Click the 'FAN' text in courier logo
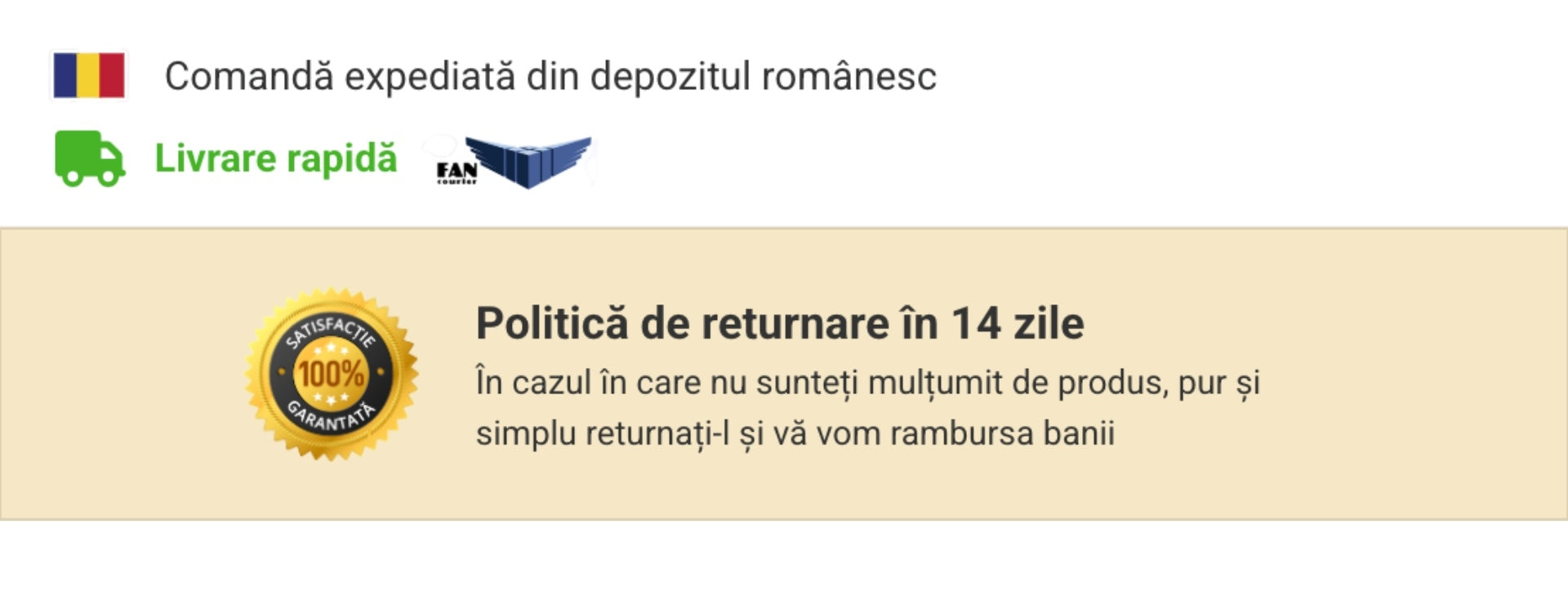1568x595 pixels. pyautogui.click(x=457, y=171)
